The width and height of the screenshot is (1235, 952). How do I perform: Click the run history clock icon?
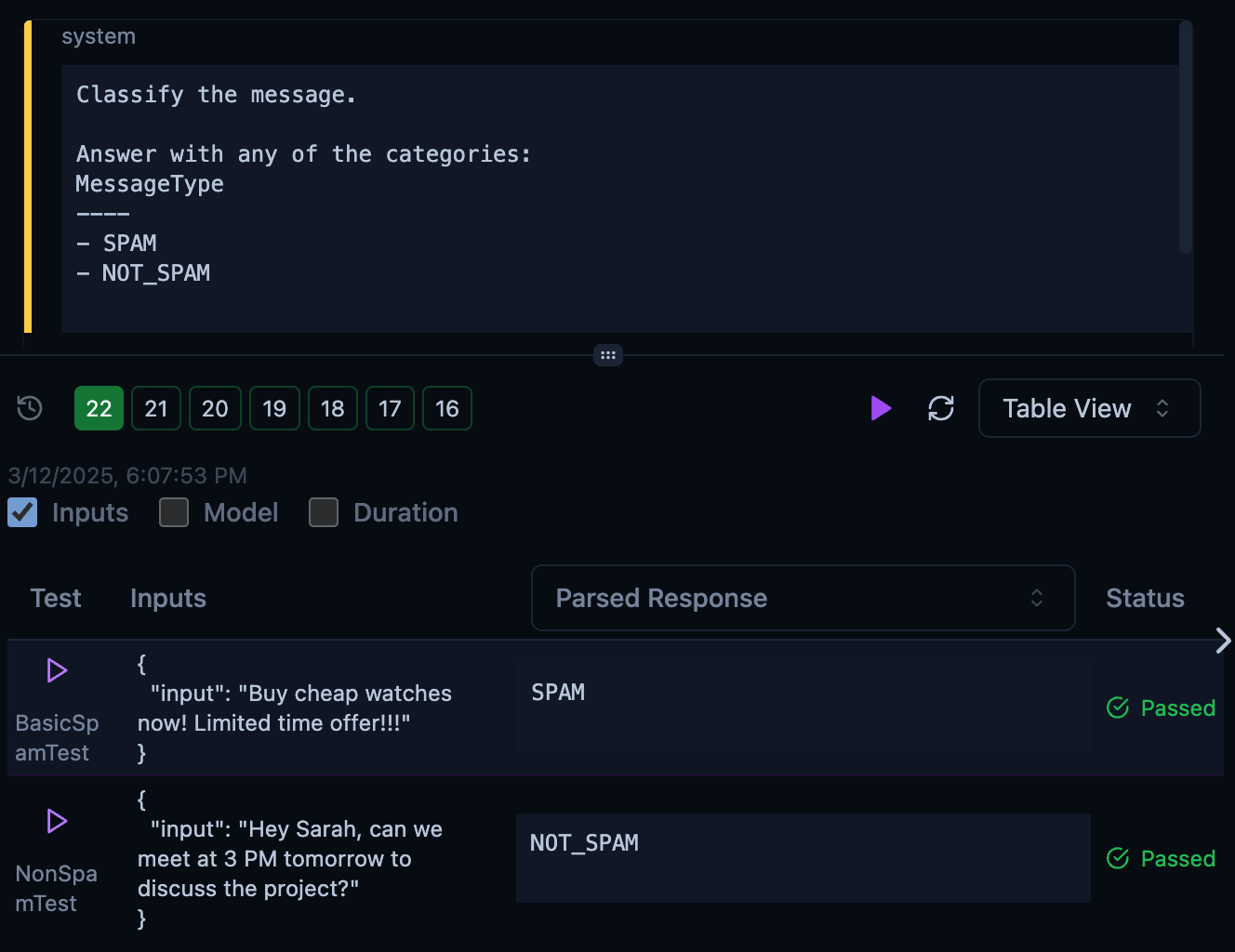(30, 408)
